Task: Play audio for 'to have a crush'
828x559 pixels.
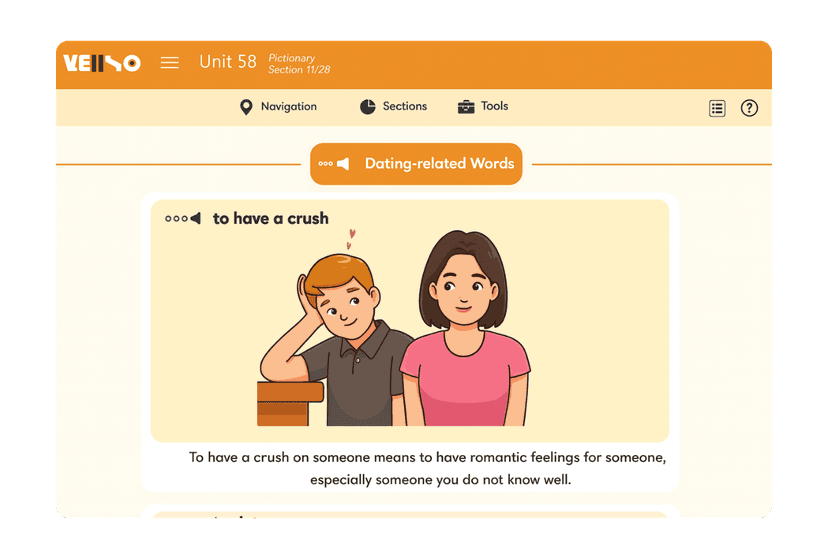Action: (x=183, y=219)
